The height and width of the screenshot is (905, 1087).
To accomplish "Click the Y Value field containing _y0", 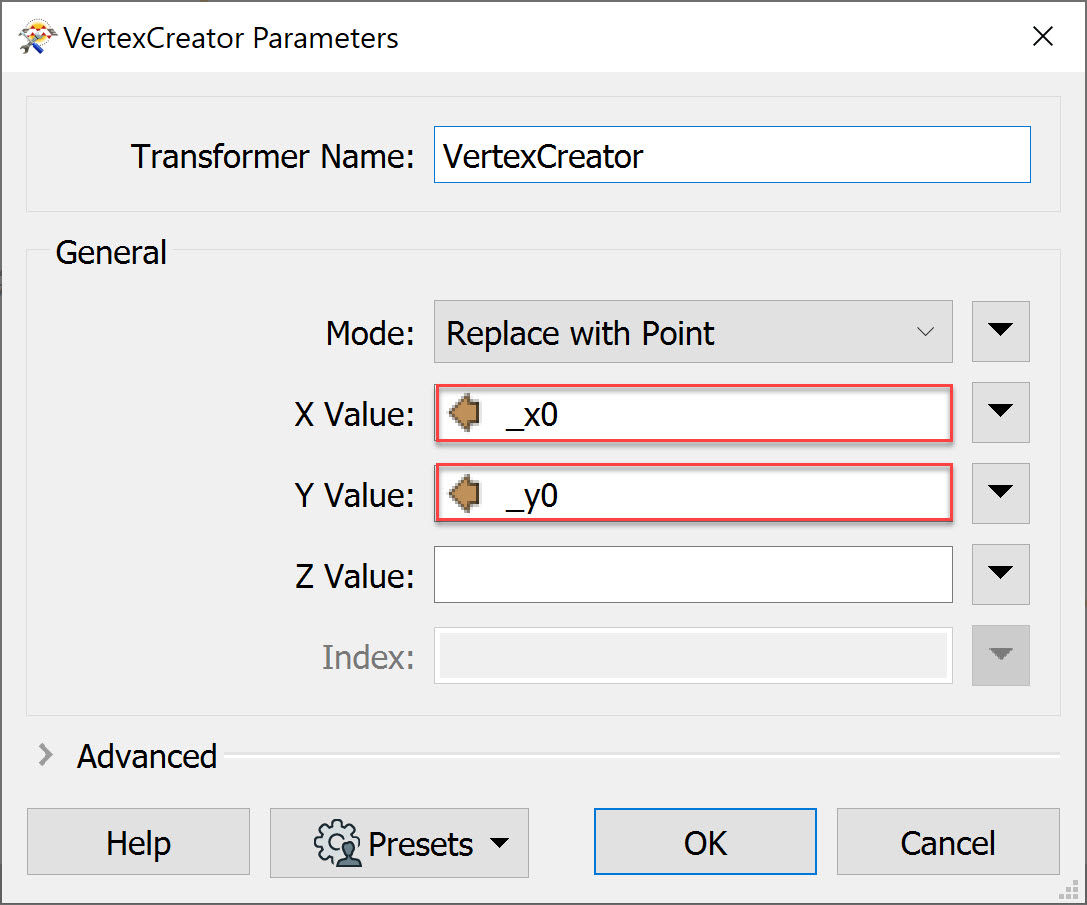I will [693, 494].
